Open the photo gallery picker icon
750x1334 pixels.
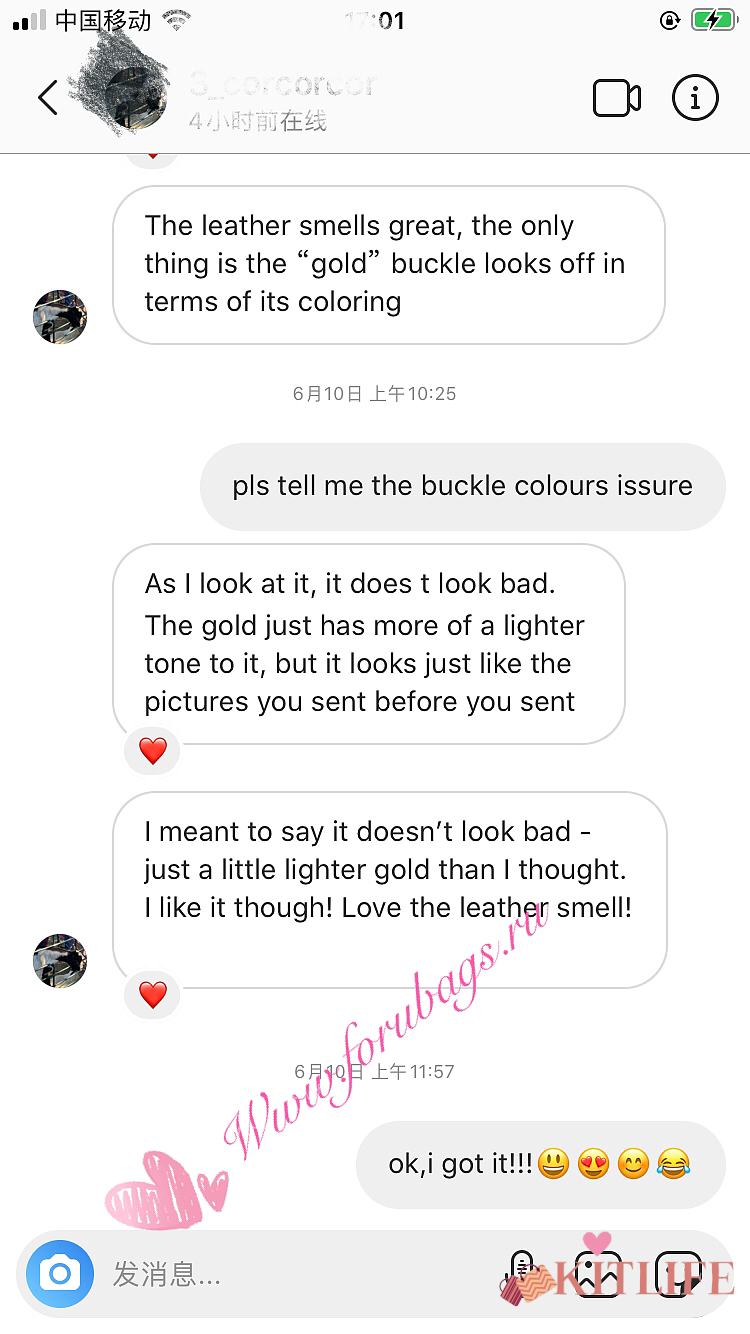pyautogui.click(x=598, y=1274)
